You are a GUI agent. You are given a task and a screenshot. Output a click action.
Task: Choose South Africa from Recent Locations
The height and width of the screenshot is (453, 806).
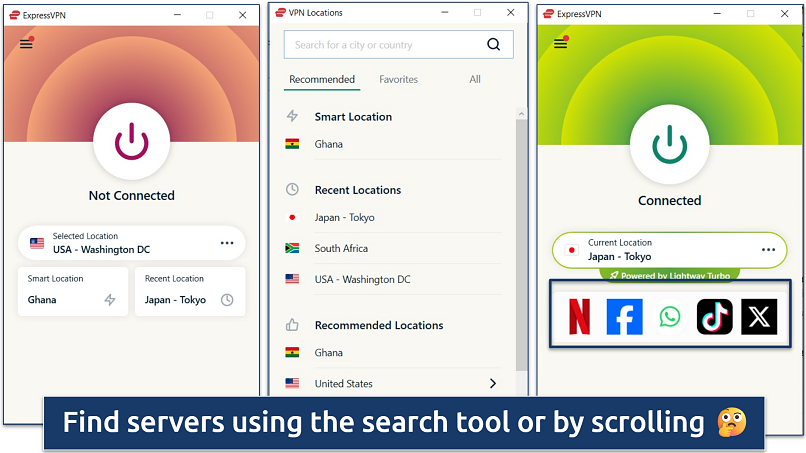(341, 248)
